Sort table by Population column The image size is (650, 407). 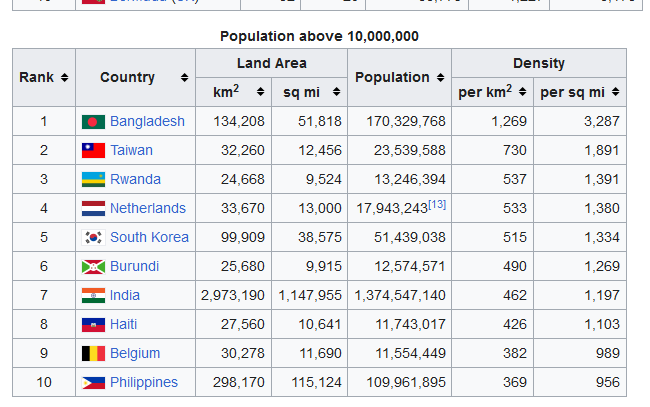(x=438, y=78)
